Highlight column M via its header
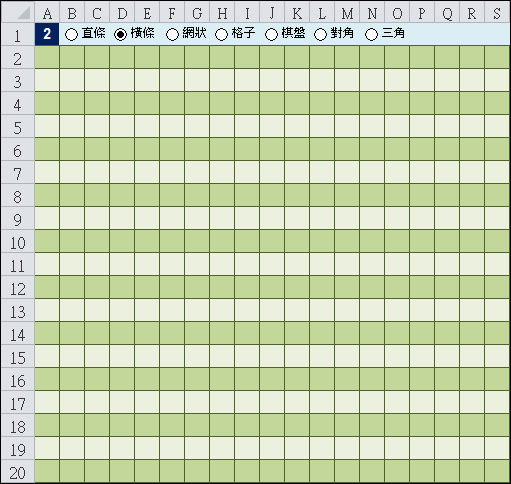The height and width of the screenshot is (484, 511). [x=347, y=13]
